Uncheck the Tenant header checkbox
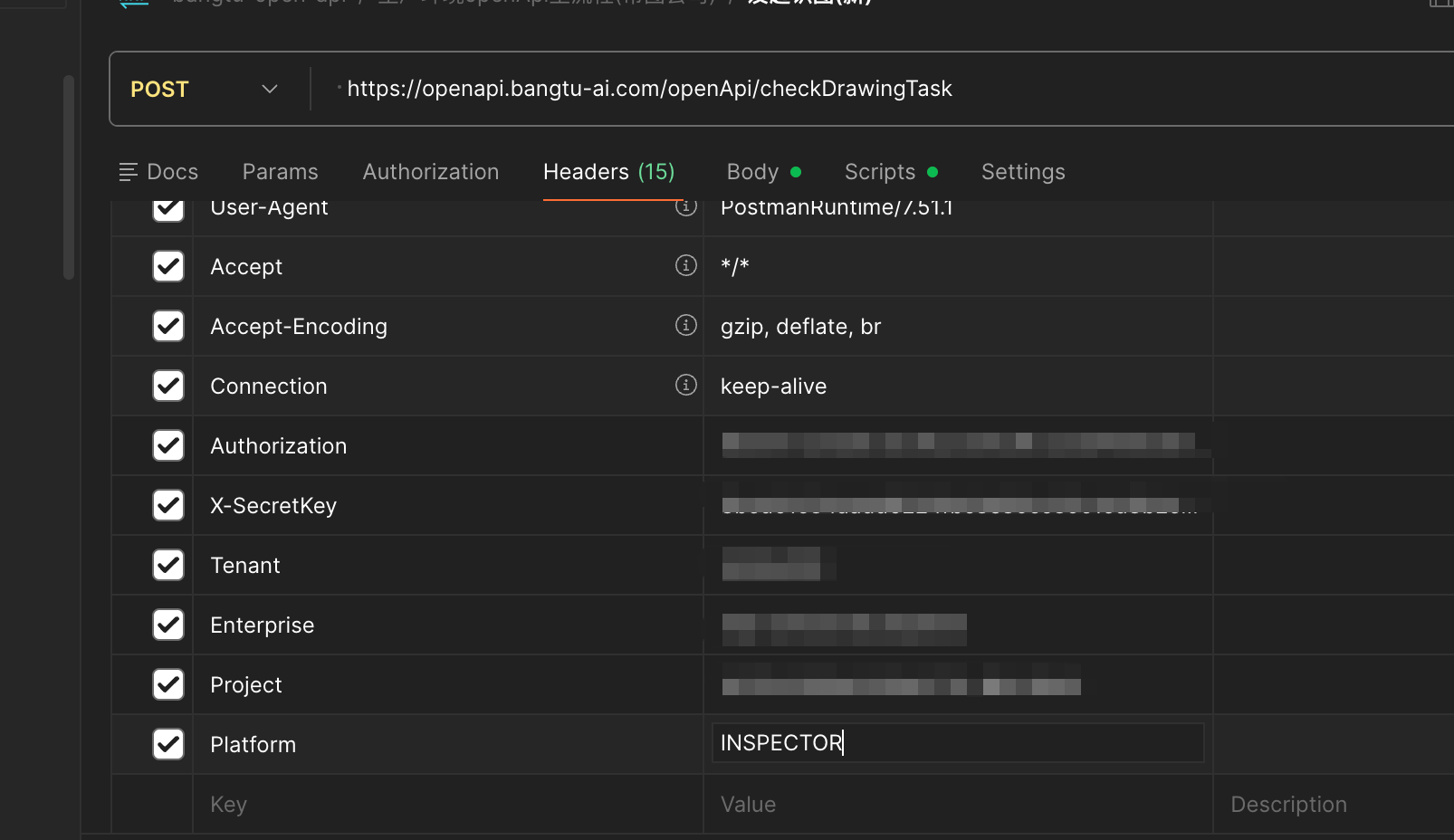Screen dimensions: 1454x840 point(168,565)
